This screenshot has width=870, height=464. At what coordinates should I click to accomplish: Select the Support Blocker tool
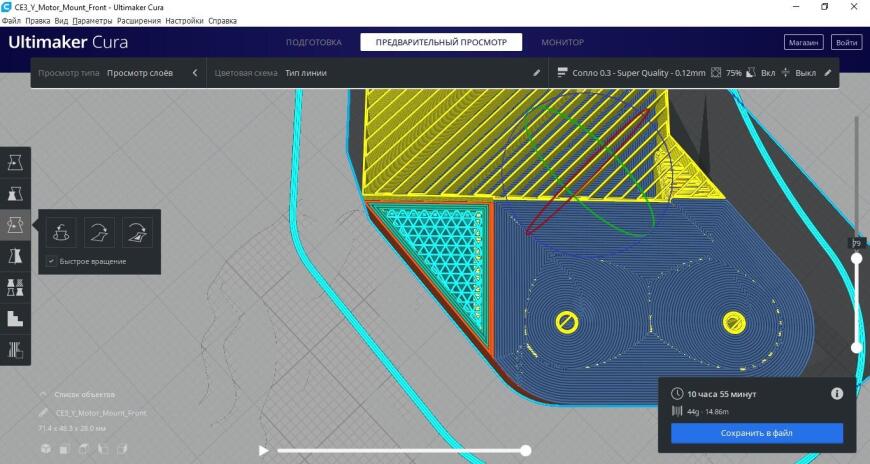tap(15, 318)
